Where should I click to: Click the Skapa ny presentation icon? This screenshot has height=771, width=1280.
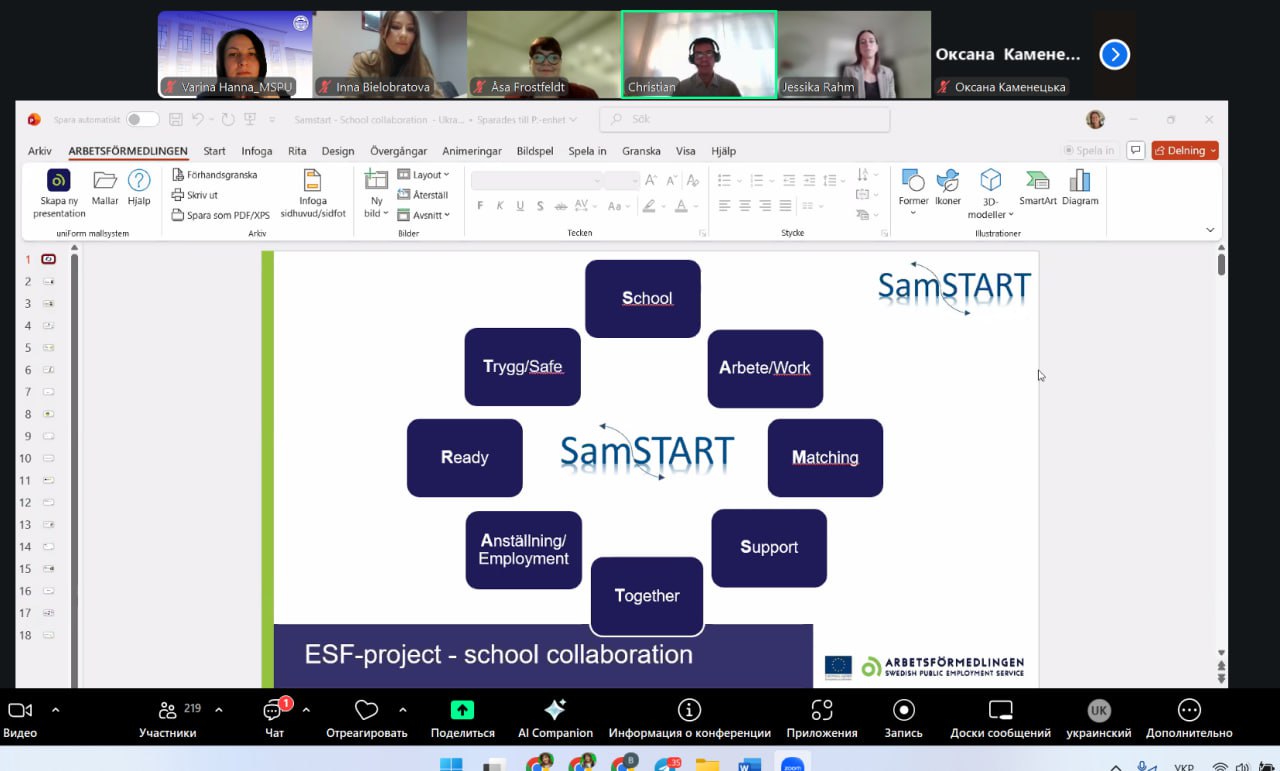click(x=59, y=181)
